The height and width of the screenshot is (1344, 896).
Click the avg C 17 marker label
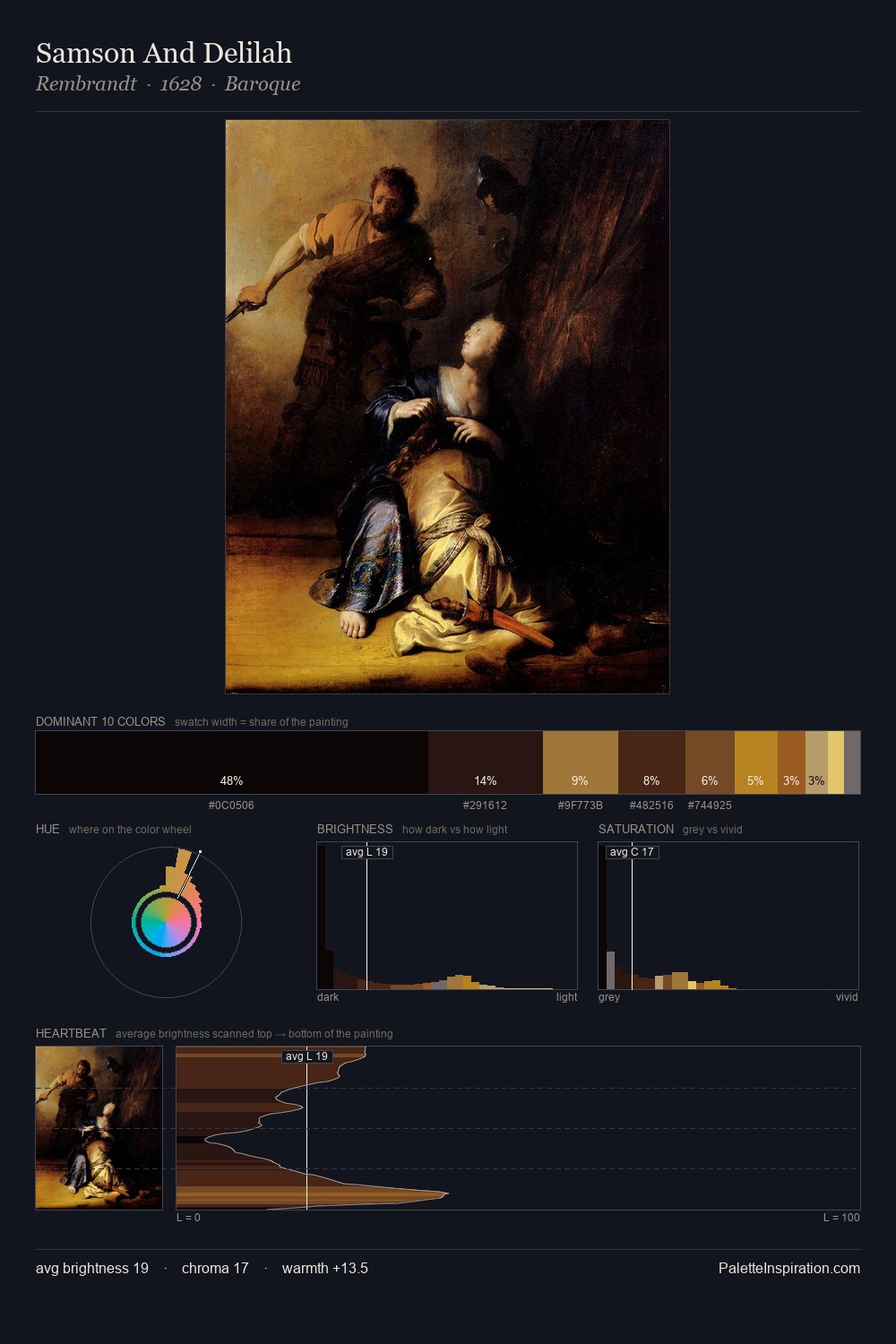pyautogui.click(x=633, y=852)
